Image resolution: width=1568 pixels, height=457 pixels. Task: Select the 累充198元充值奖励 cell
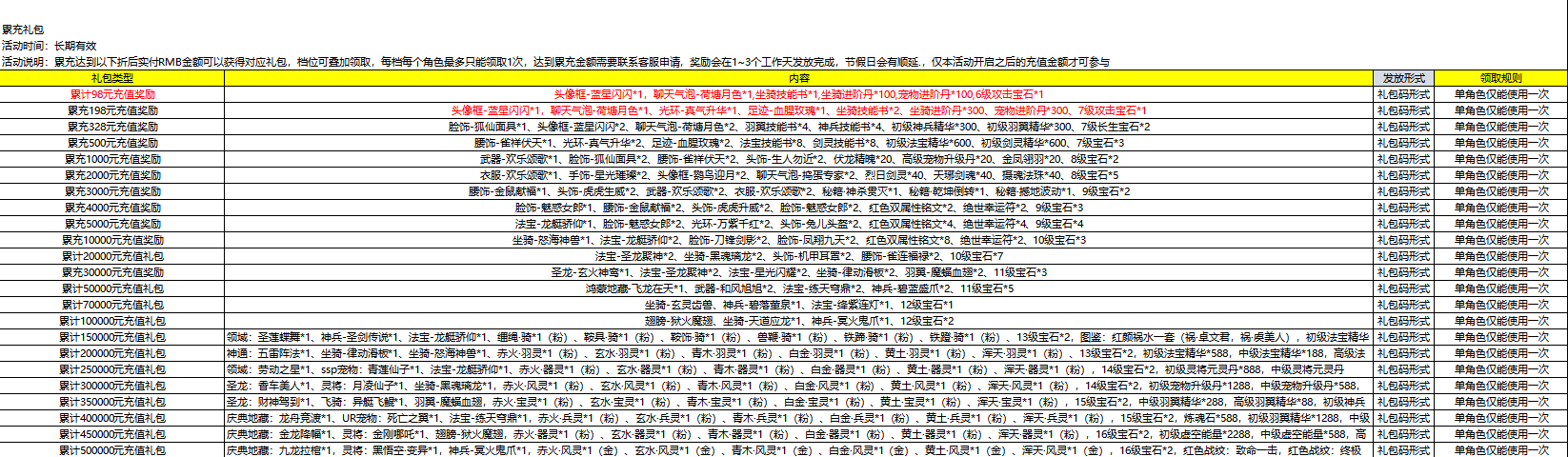pos(112,110)
